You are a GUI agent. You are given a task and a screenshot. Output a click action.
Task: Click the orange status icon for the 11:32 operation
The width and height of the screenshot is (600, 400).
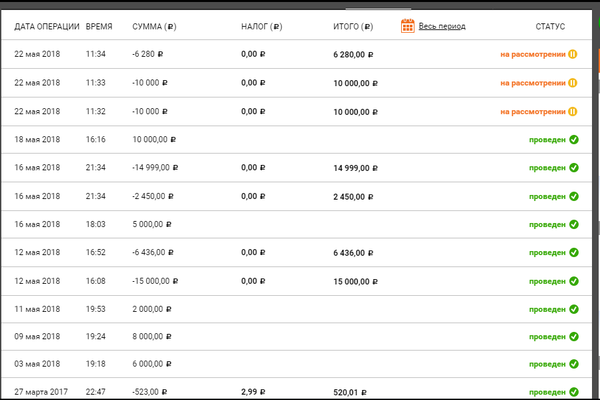point(574,112)
